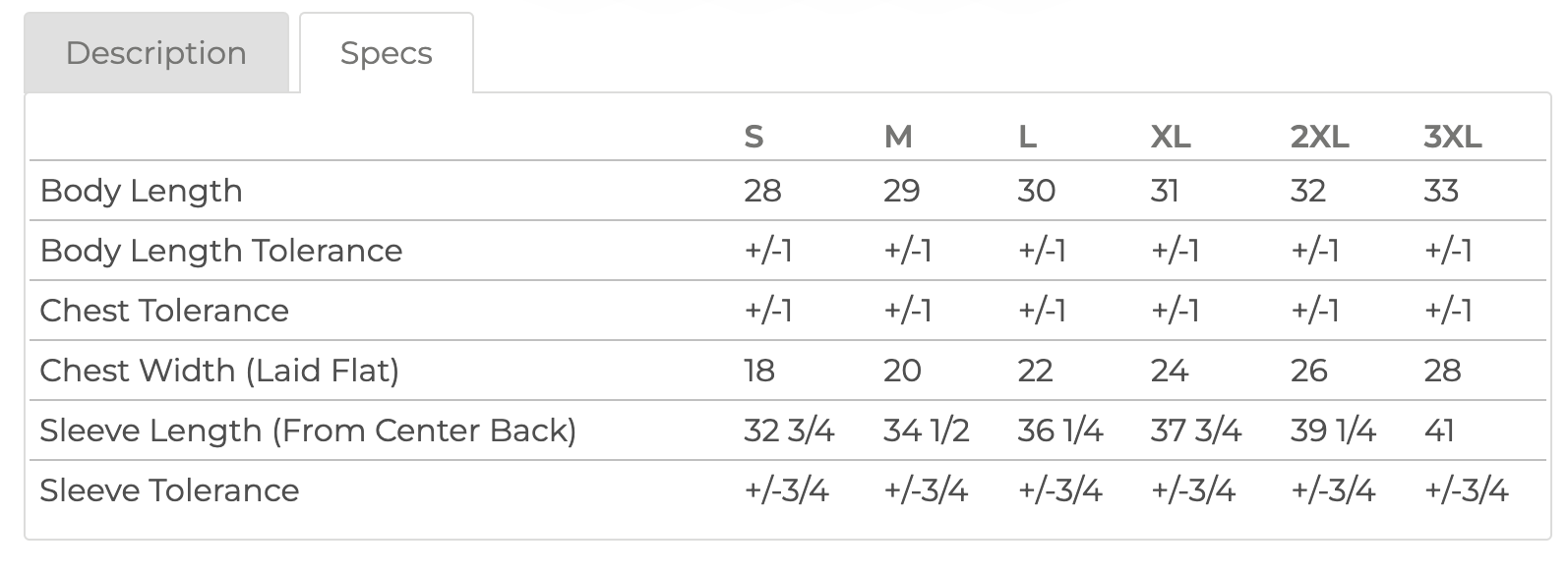
Task: Click the Sleeve Tolerance row label
Action: tap(169, 490)
